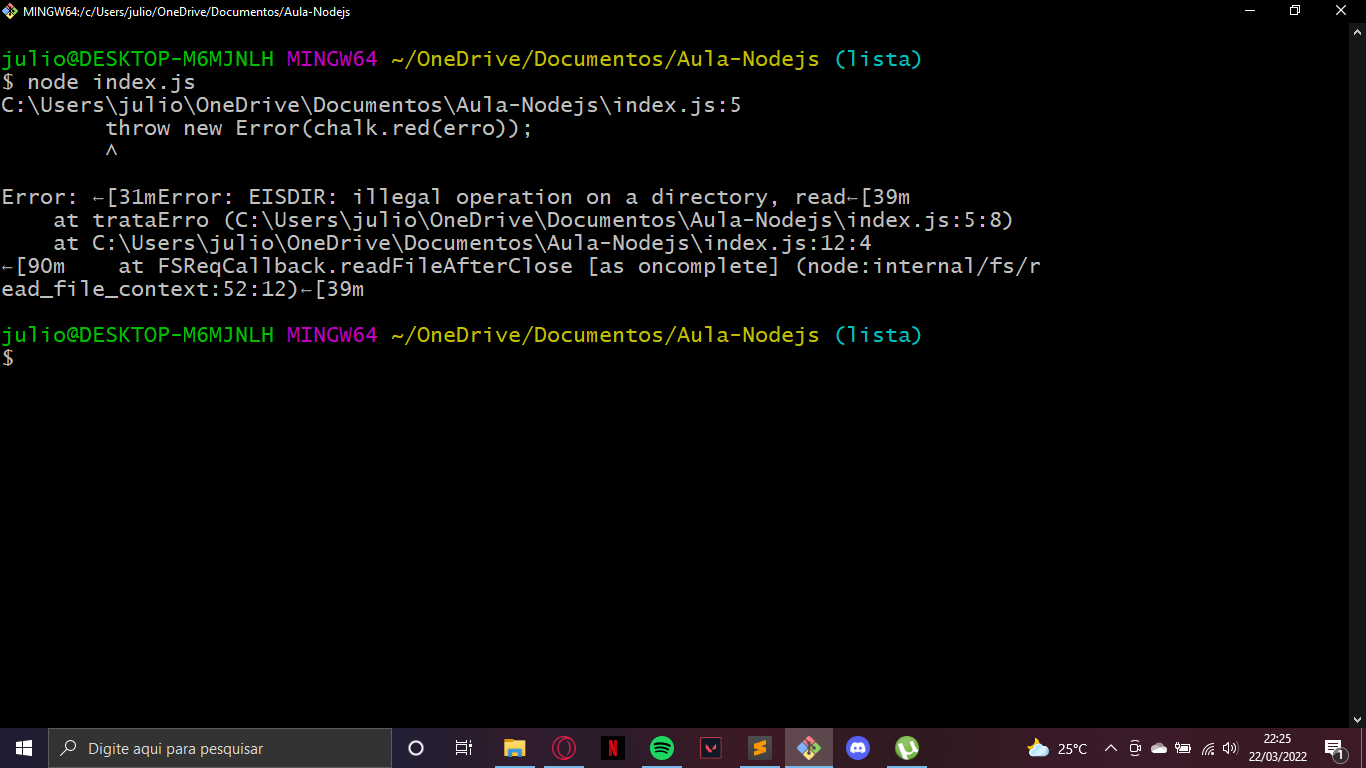Click the 'ead_file_context:52:12' line
Image resolution: width=1366 pixels, height=768 pixels.
point(182,289)
